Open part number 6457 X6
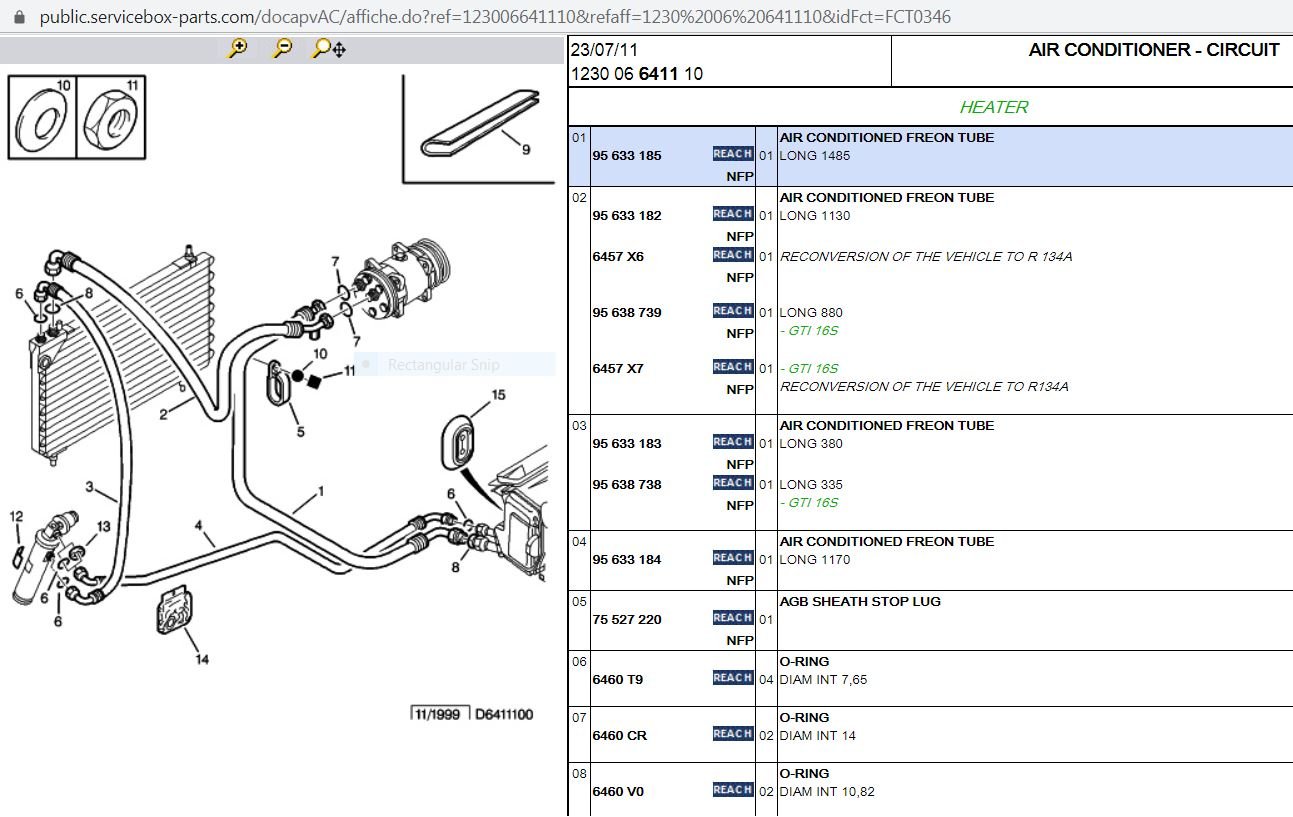Image resolution: width=1293 pixels, height=817 pixels. tap(618, 257)
